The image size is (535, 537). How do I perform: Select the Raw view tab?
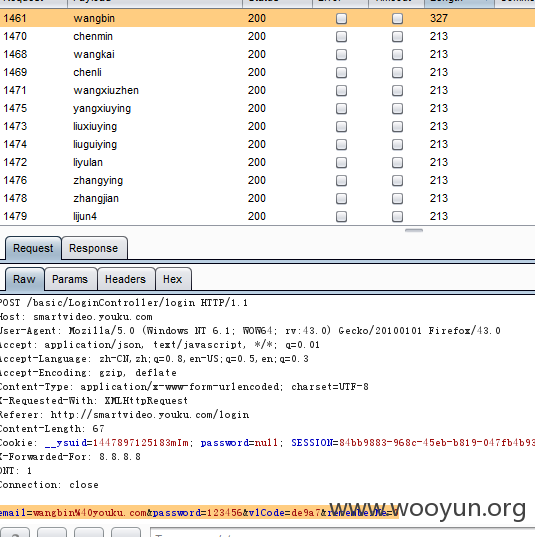tap(24, 279)
